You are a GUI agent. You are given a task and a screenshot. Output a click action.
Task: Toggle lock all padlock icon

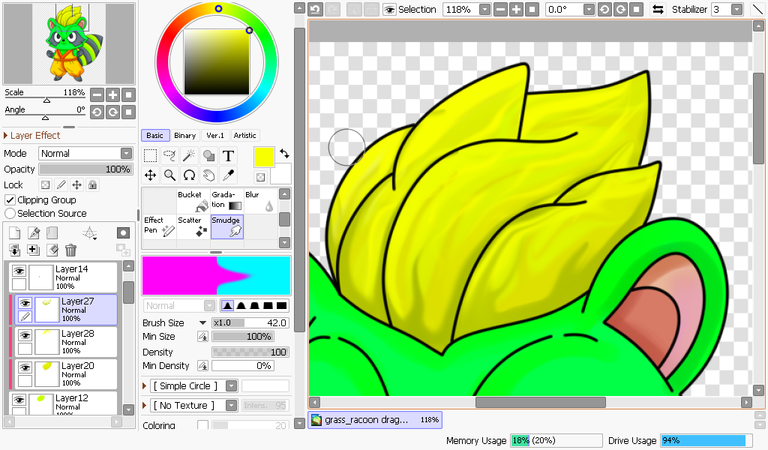click(x=93, y=185)
